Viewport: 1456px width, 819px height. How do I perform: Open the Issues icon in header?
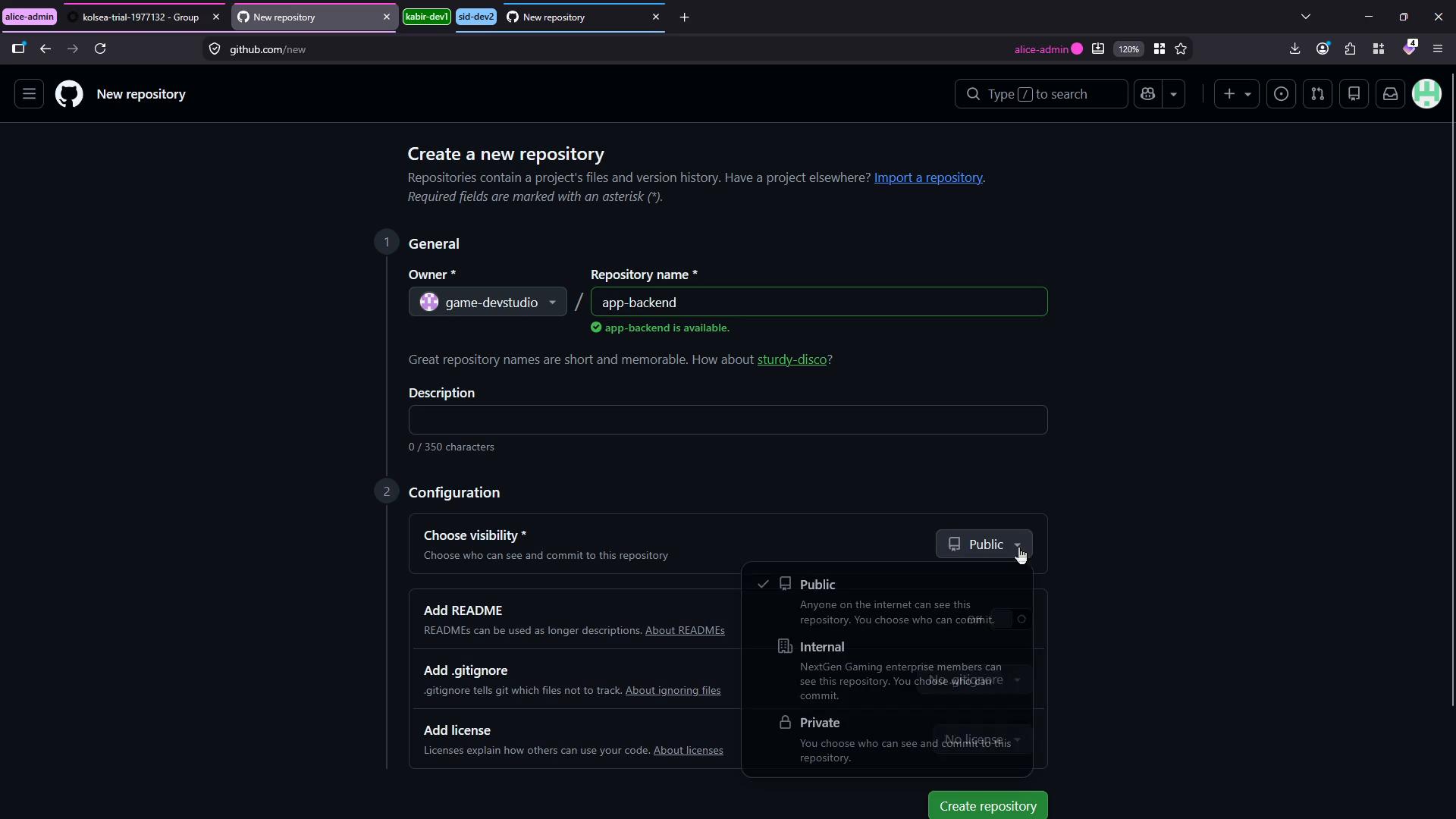[x=1281, y=94]
